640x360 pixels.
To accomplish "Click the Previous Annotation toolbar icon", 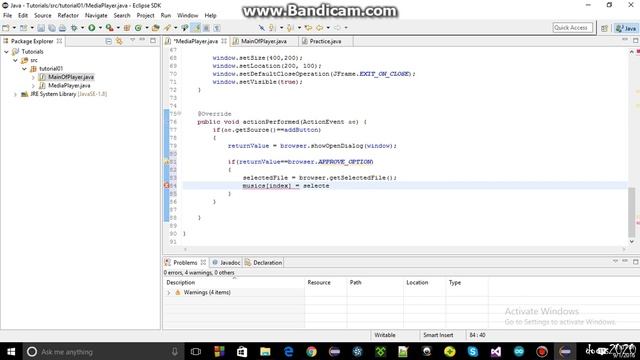I will click(x=290, y=28).
